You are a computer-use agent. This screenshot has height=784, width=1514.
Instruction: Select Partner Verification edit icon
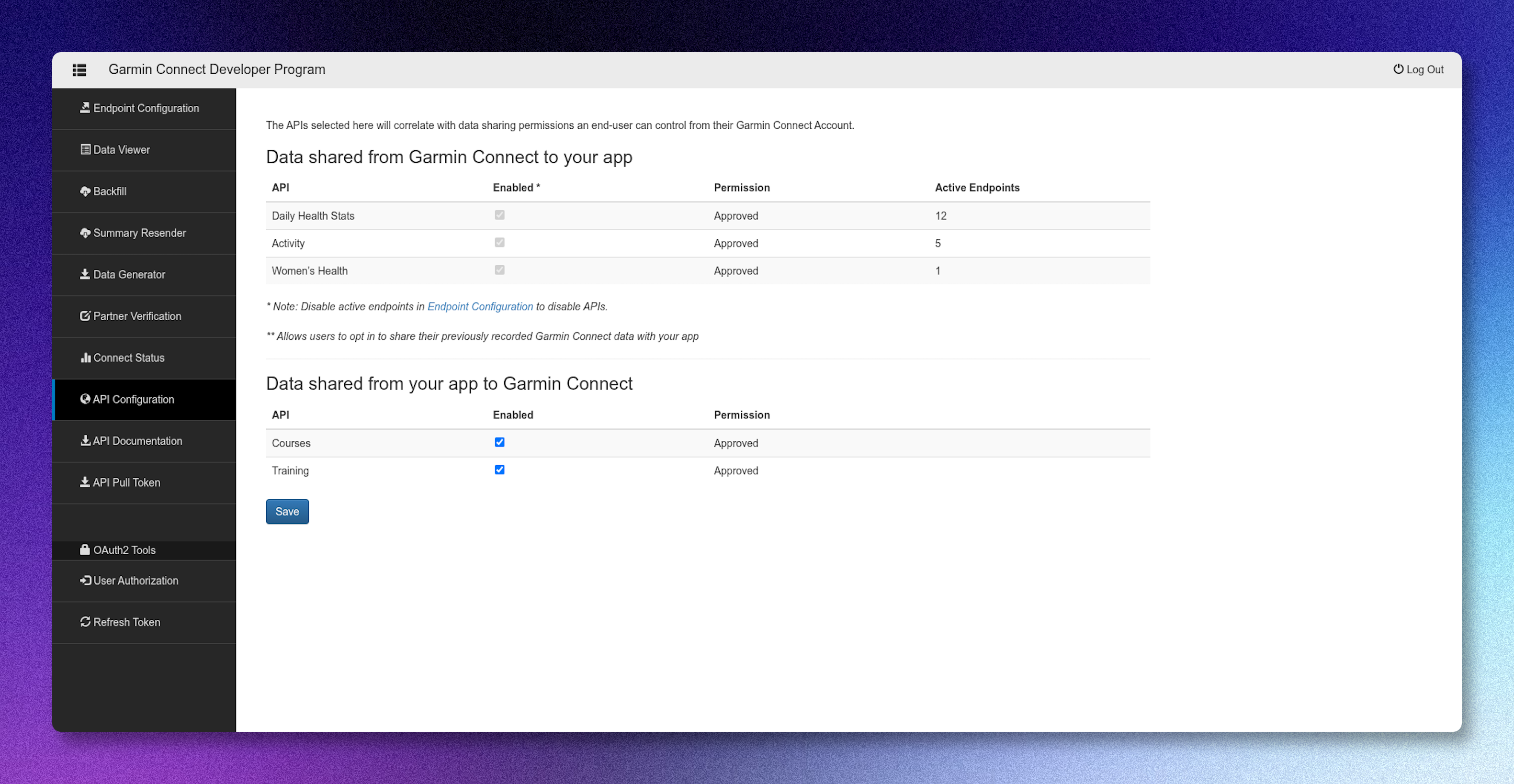point(85,315)
